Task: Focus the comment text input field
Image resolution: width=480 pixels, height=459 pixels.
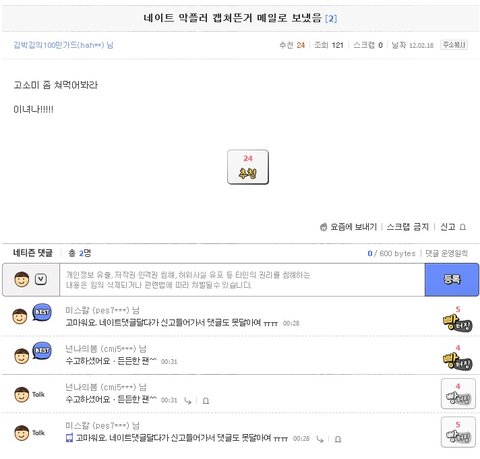Action: tap(242, 280)
